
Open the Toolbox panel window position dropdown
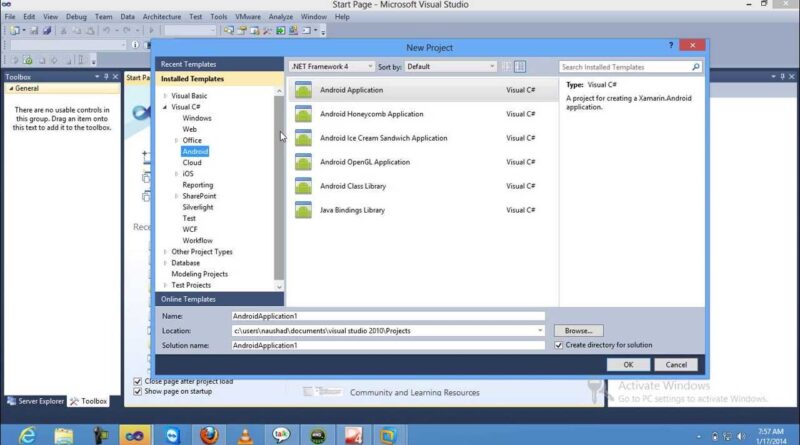point(97,77)
